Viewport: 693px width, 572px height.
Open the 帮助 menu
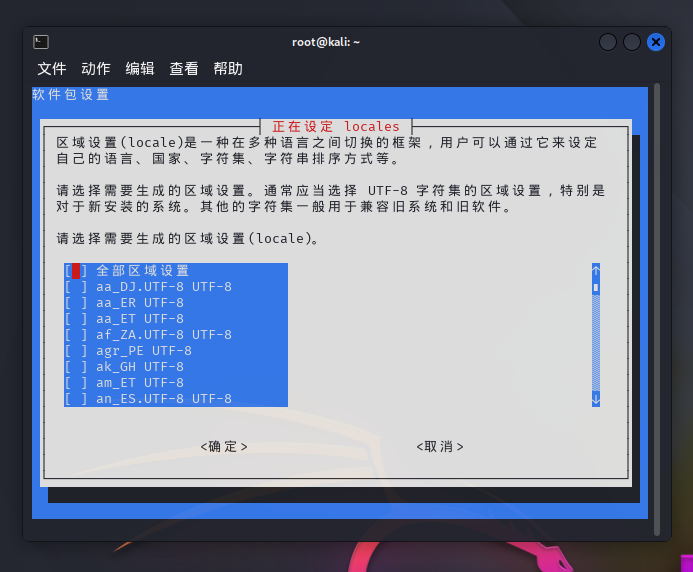pos(228,69)
